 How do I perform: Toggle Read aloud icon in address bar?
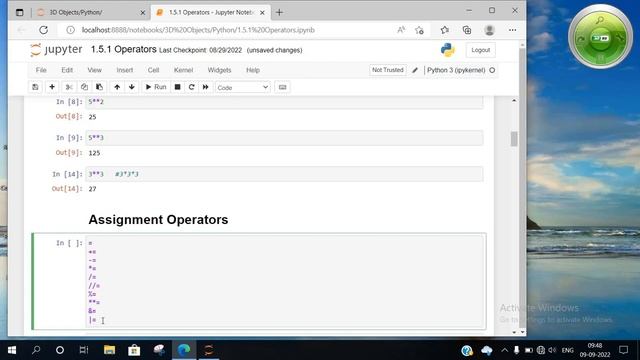[401, 30]
